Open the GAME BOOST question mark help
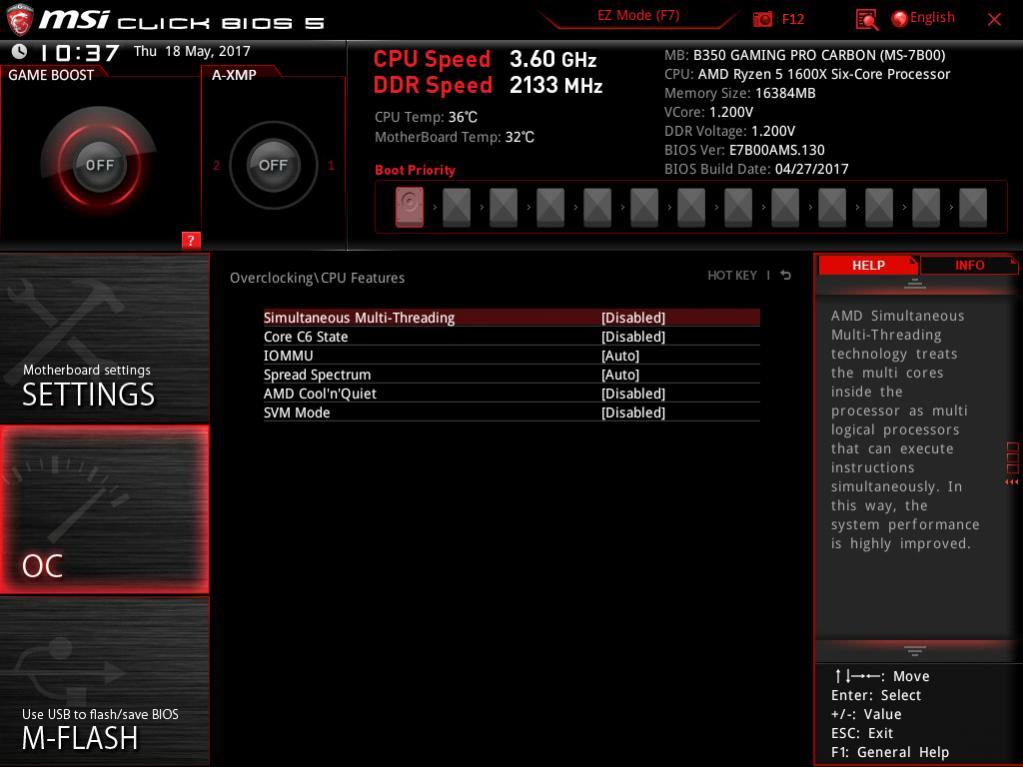This screenshot has height=767, width=1023. (191, 240)
